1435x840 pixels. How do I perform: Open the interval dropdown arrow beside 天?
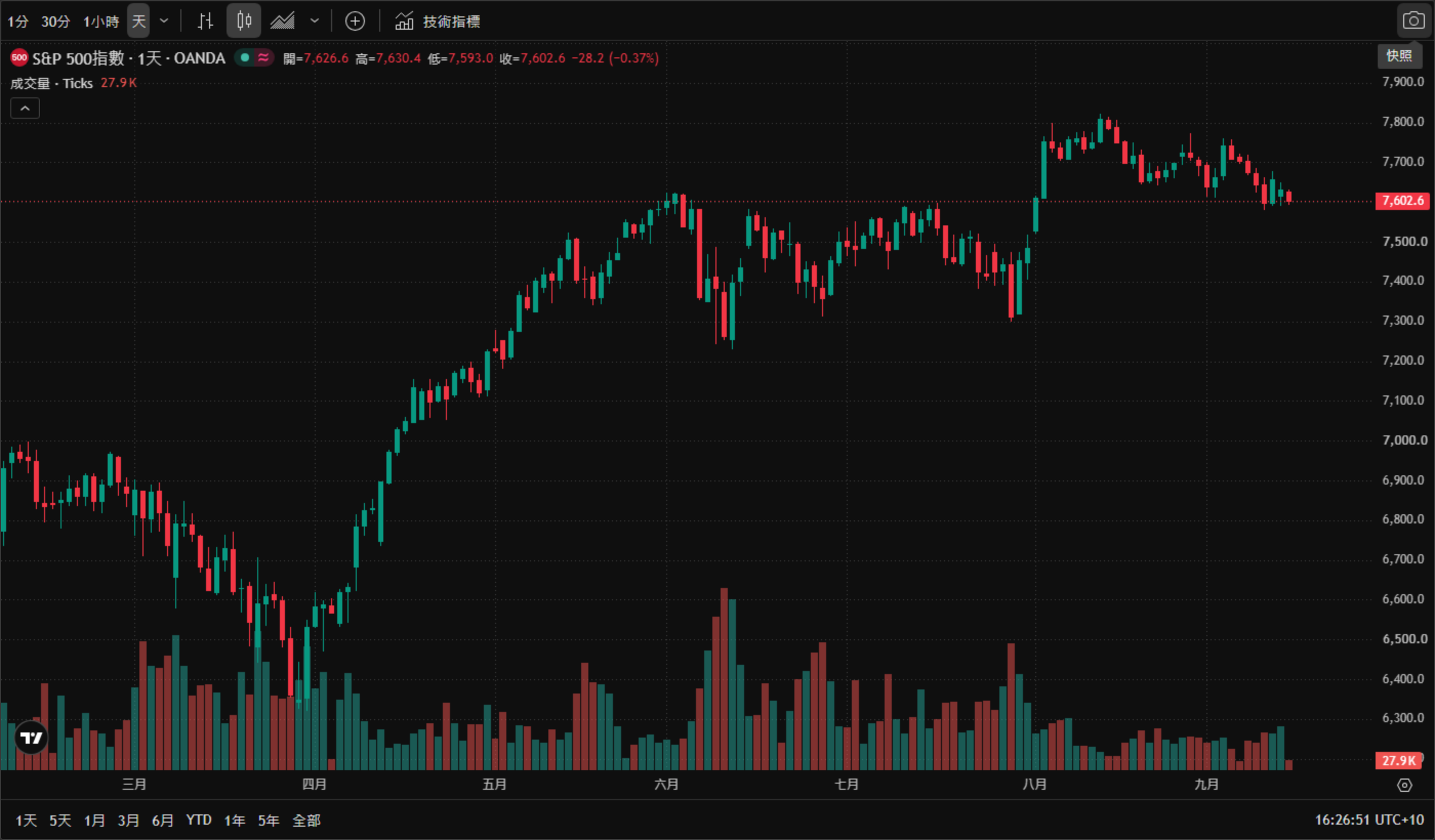[x=164, y=22]
